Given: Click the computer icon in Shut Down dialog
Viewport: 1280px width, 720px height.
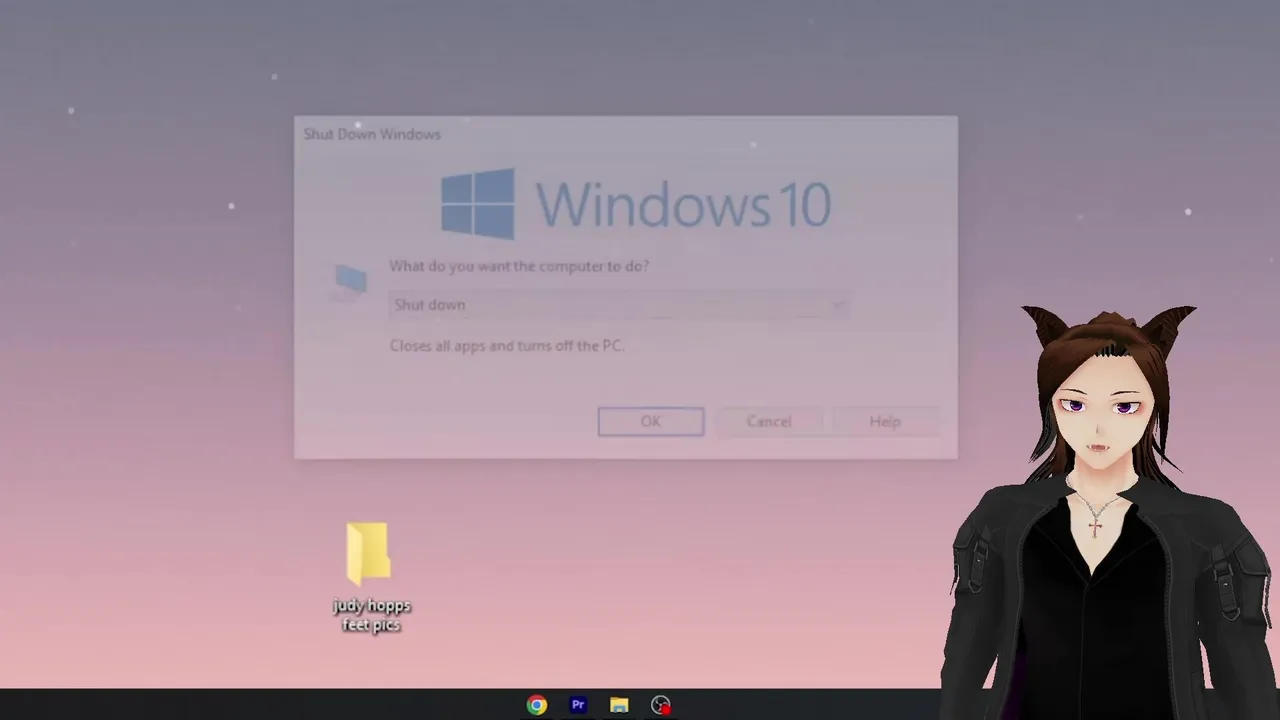Looking at the screenshot, I should pyautogui.click(x=349, y=282).
